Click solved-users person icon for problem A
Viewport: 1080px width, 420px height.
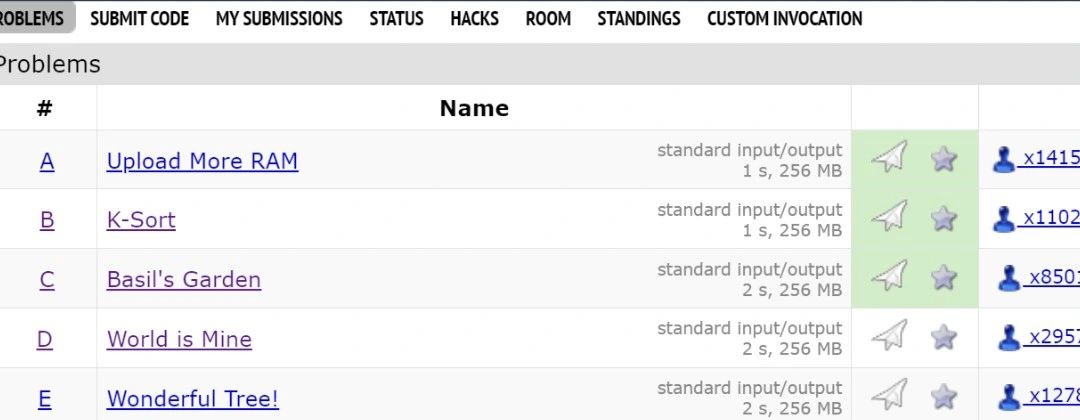pyautogui.click(x=1004, y=159)
